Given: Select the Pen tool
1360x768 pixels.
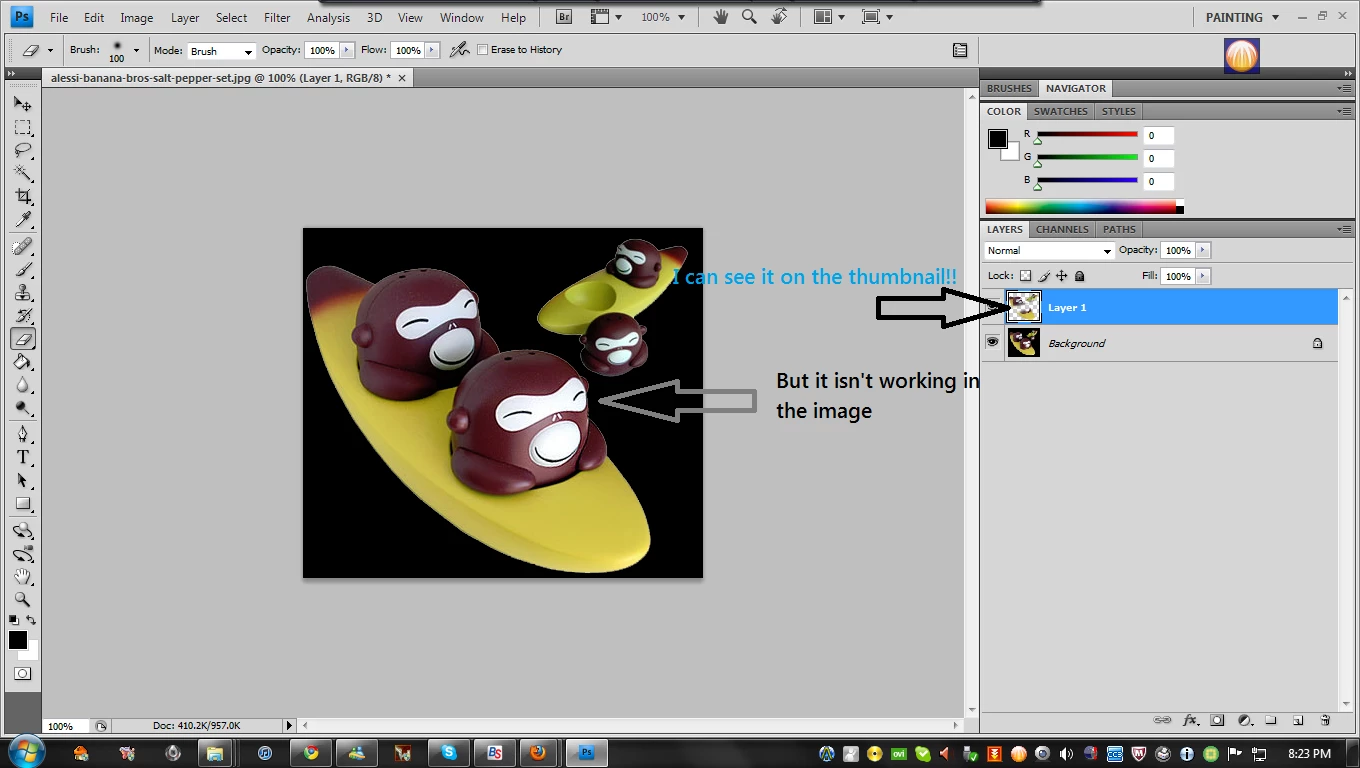Looking at the screenshot, I should tap(22, 434).
